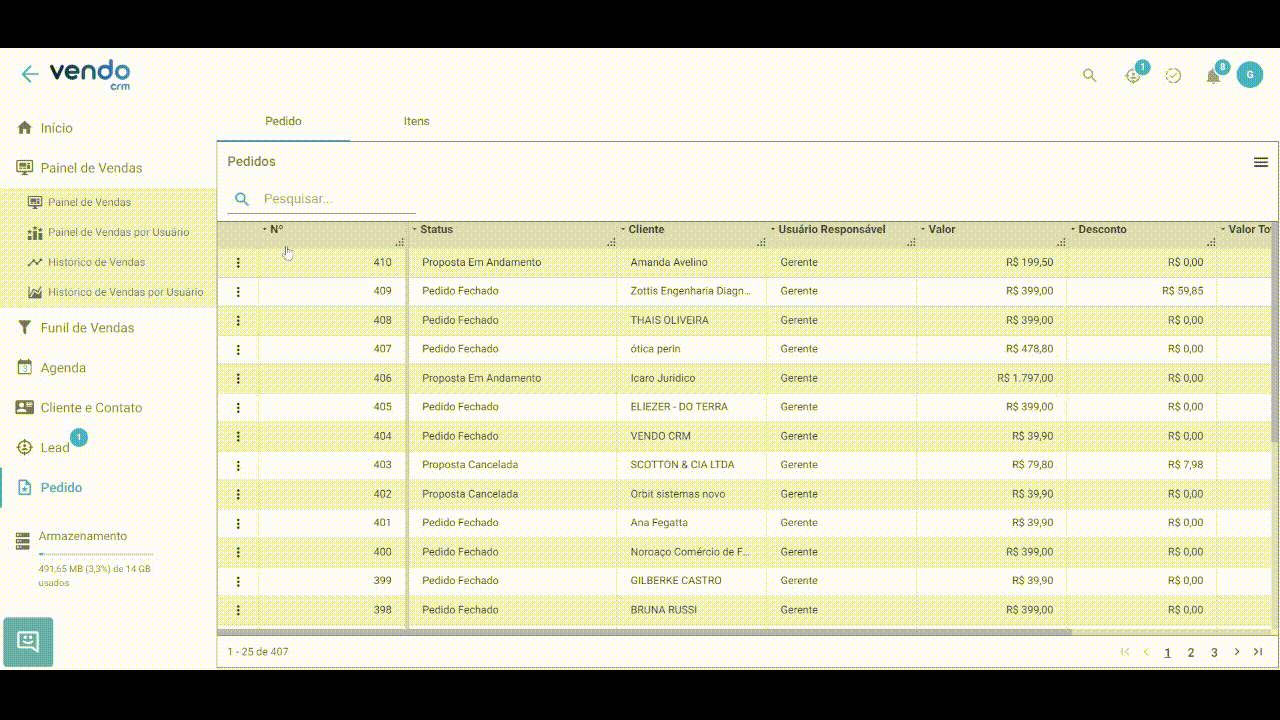Switch to the Itens tab

[x=416, y=121]
